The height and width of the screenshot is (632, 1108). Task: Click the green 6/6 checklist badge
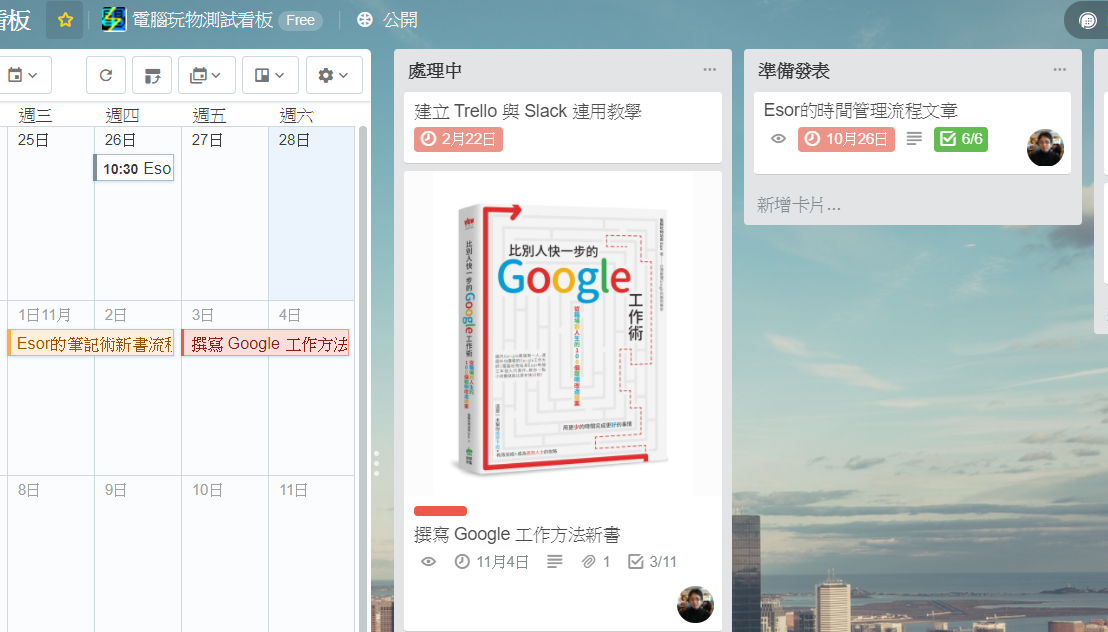tap(961, 139)
